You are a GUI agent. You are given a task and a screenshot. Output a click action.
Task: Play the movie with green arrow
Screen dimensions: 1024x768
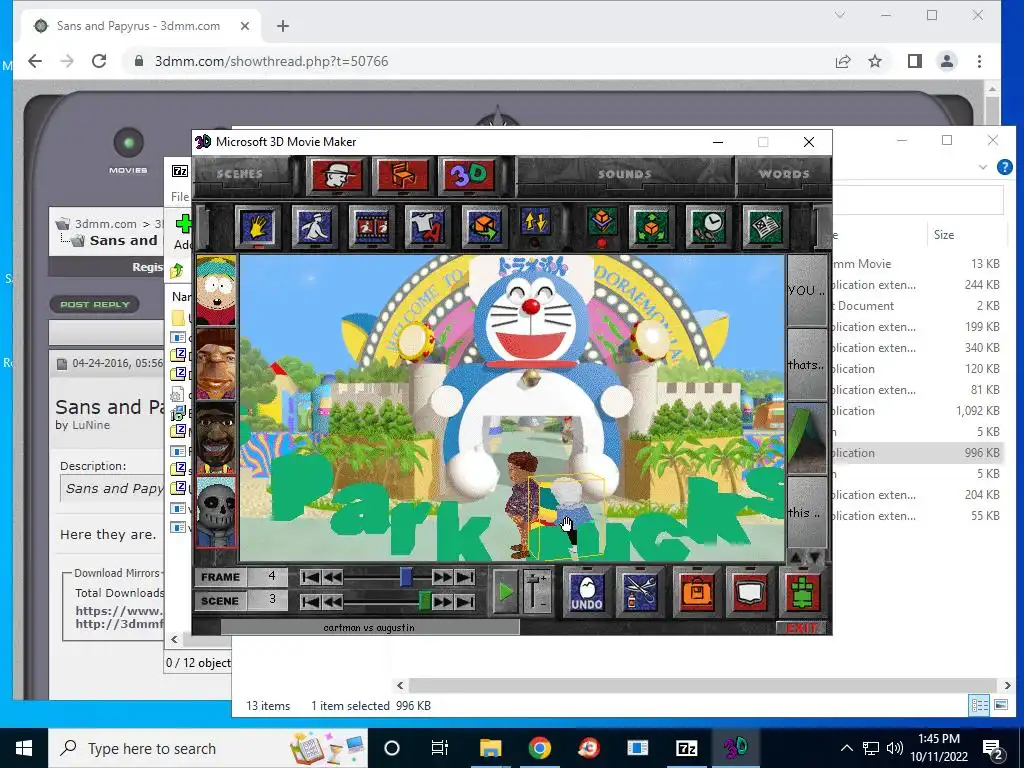(505, 592)
